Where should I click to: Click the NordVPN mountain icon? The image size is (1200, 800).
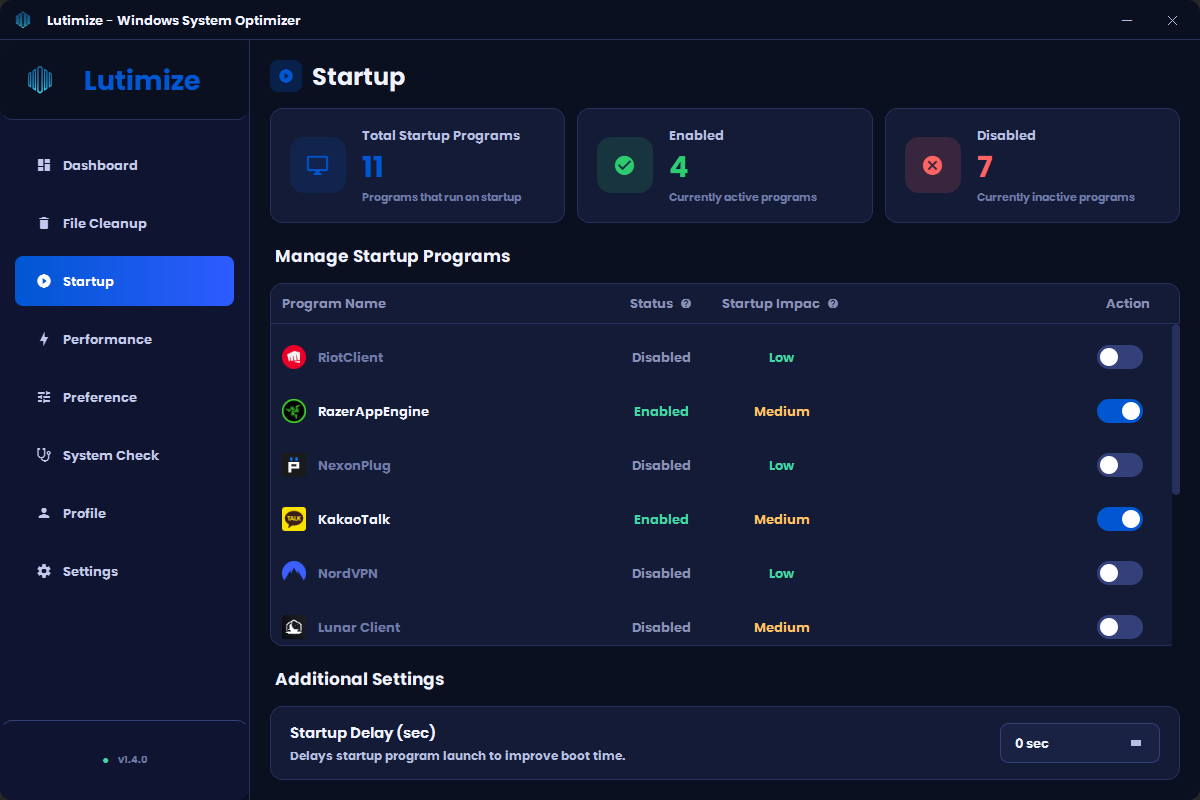(x=294, y=573)
